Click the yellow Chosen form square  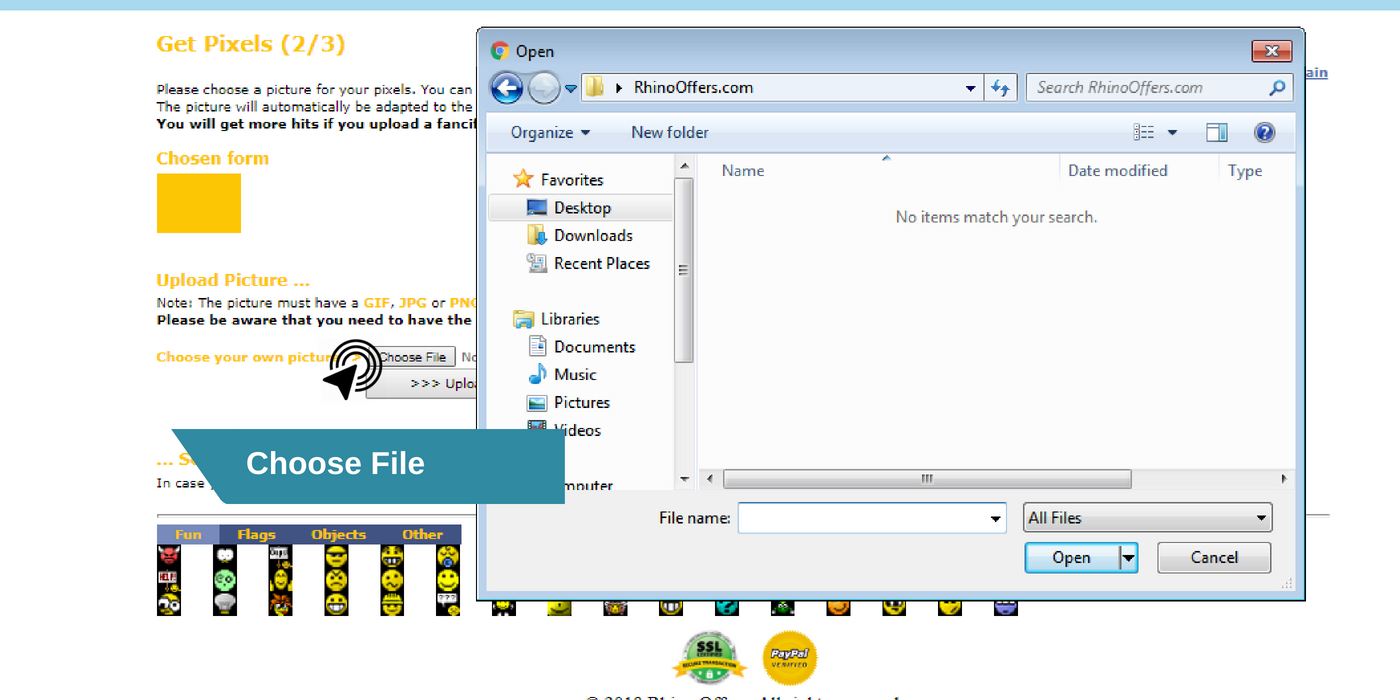tap(199, 203)
